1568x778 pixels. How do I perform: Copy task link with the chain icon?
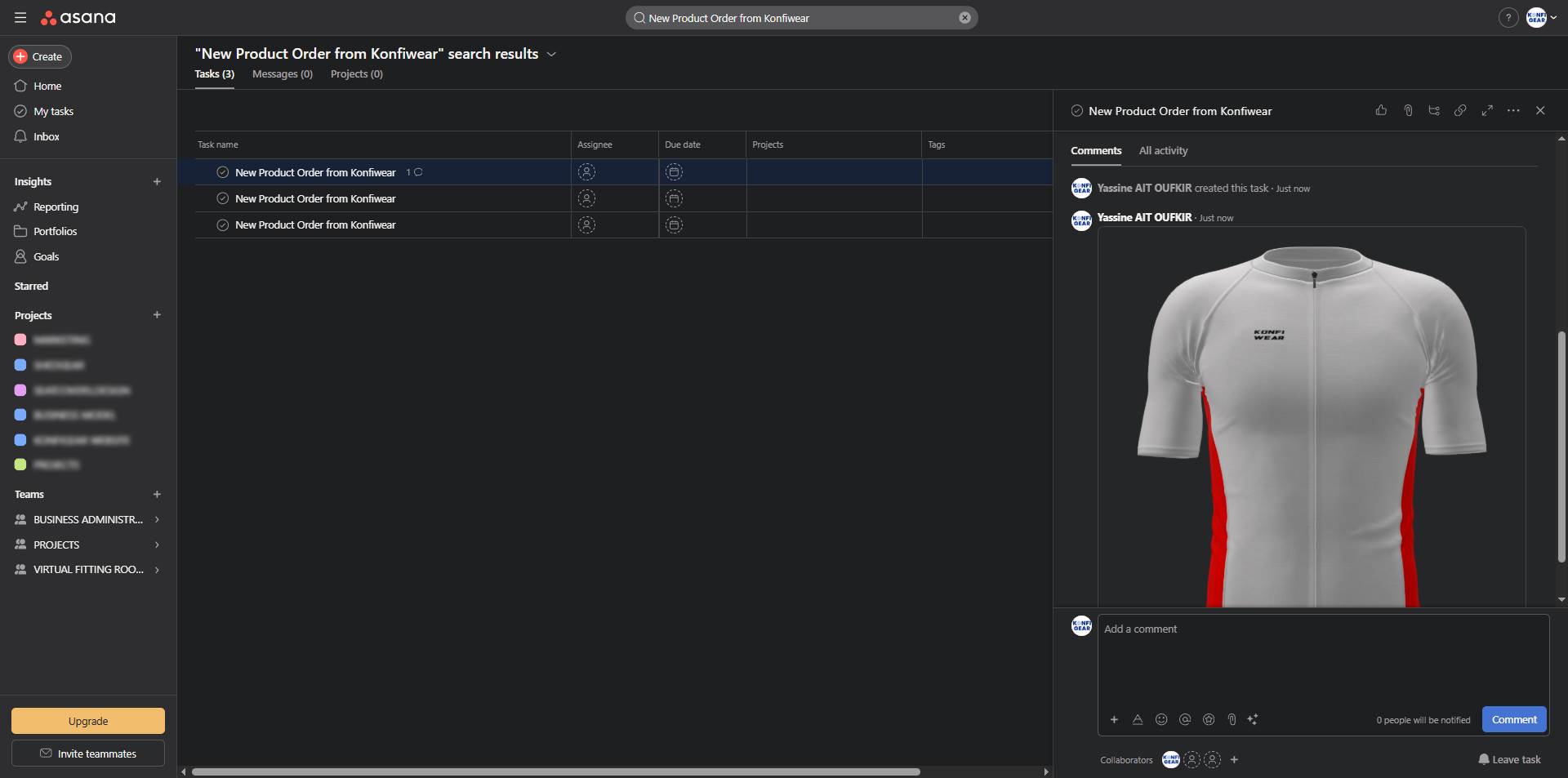(1460, 110)
